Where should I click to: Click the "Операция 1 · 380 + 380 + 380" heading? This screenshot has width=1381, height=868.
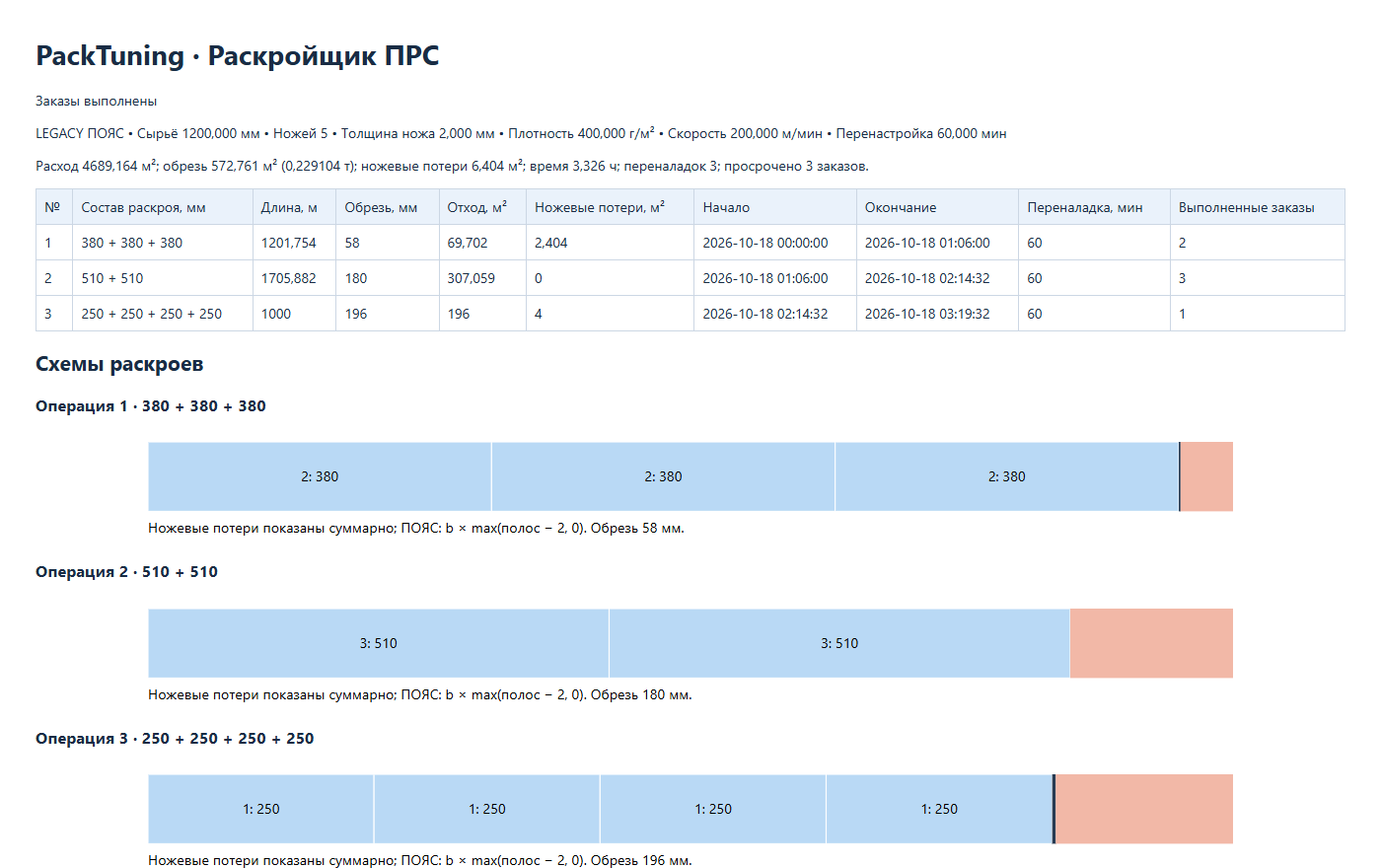[151, 406]
